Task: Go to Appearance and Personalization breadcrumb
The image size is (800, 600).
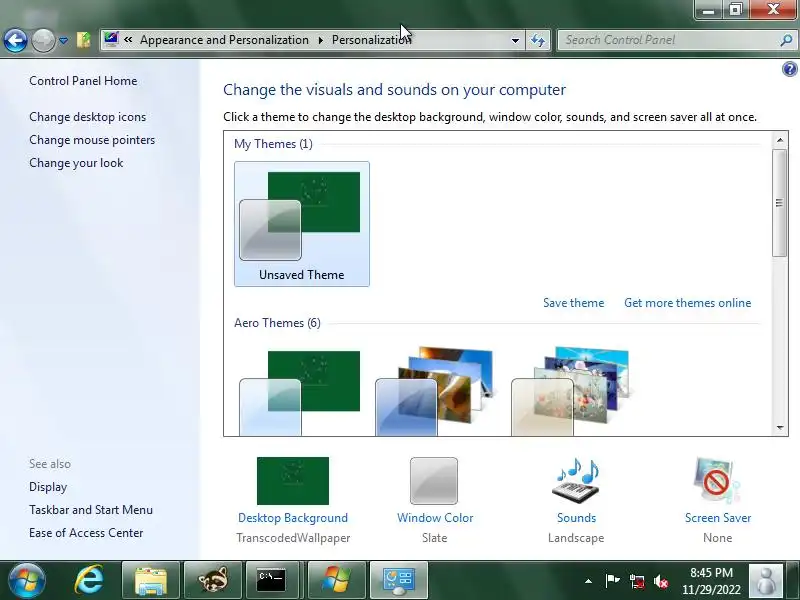Action: click(x=224, y=40)
